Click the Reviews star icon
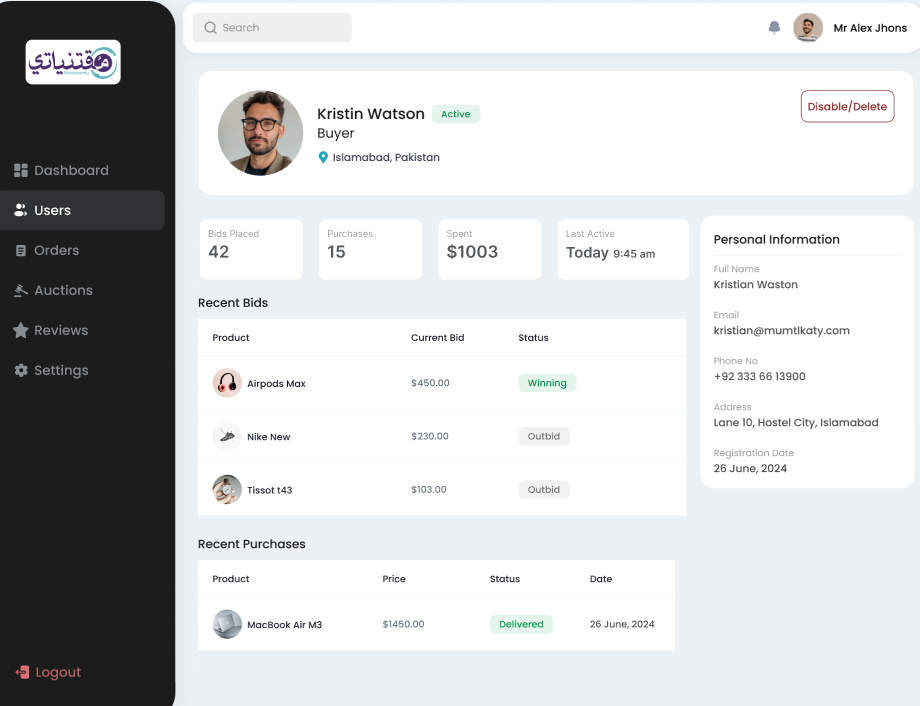Screen dimensions: 920x706 tap(21, 330)
